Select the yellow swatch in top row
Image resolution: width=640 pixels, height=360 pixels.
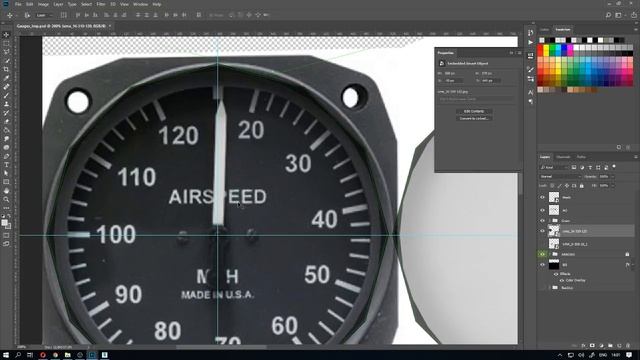(546, 47)
